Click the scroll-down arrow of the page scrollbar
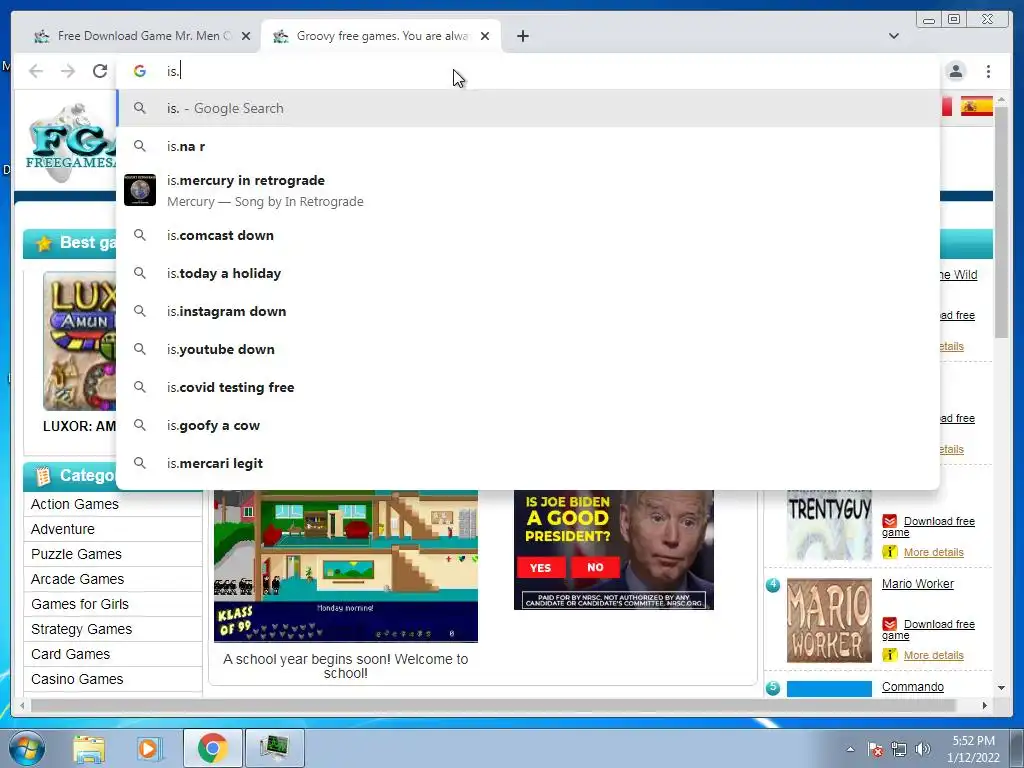This screenshot has width=1024, height=768. click(x=1001, y=688)
